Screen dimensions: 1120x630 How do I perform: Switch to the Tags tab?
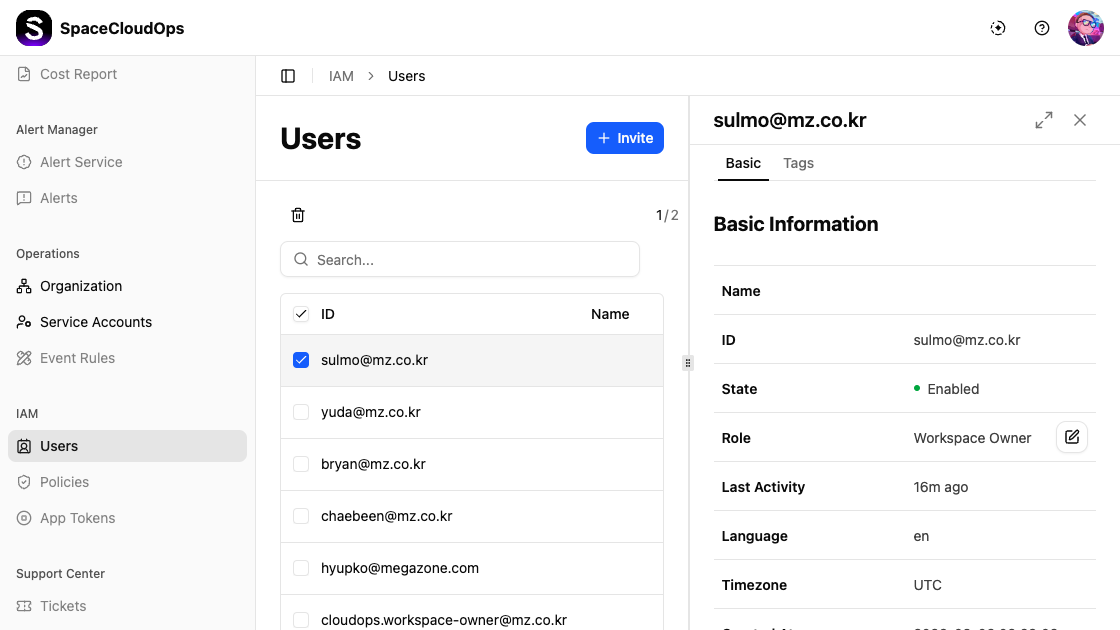[798, 163]
